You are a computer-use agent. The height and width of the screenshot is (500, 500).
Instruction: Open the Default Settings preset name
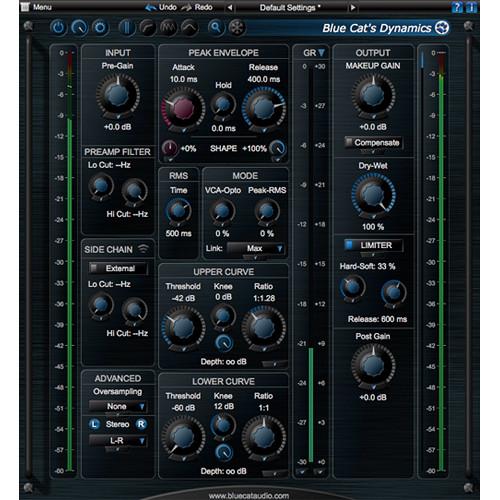pyautogui.click(x=290, y=7)
